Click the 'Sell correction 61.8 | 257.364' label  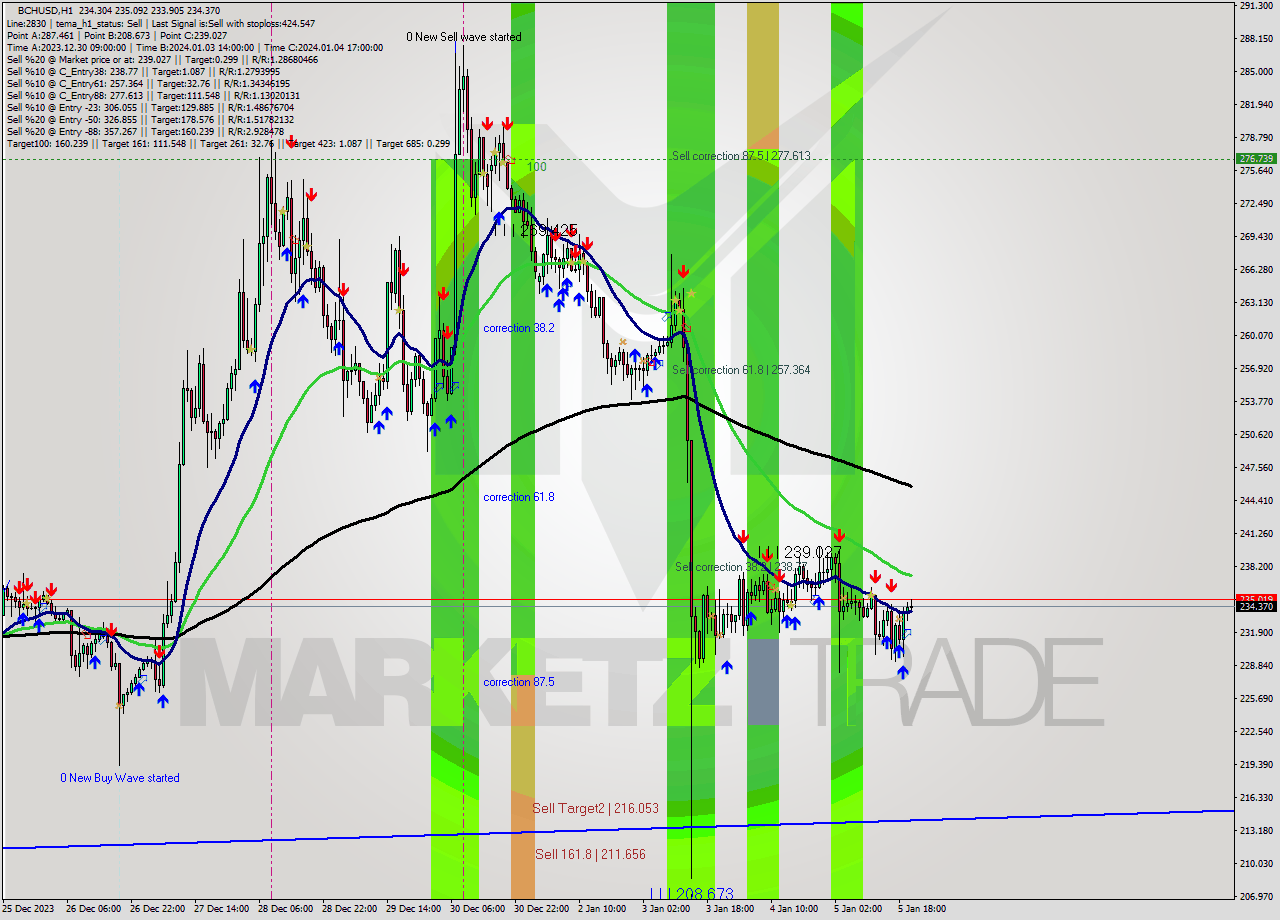pyautogui.click(x=741, y=370)
